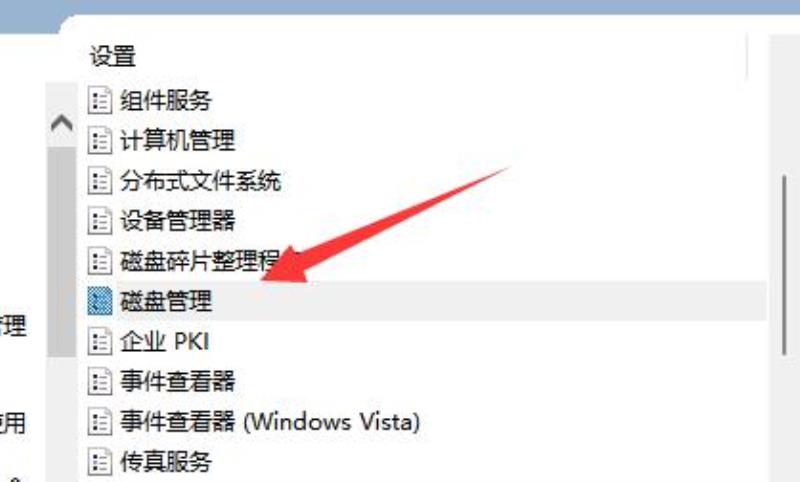Select 分布式文件系统 in the list
Viewport: 800px width, 482px height.
[201, 181]
